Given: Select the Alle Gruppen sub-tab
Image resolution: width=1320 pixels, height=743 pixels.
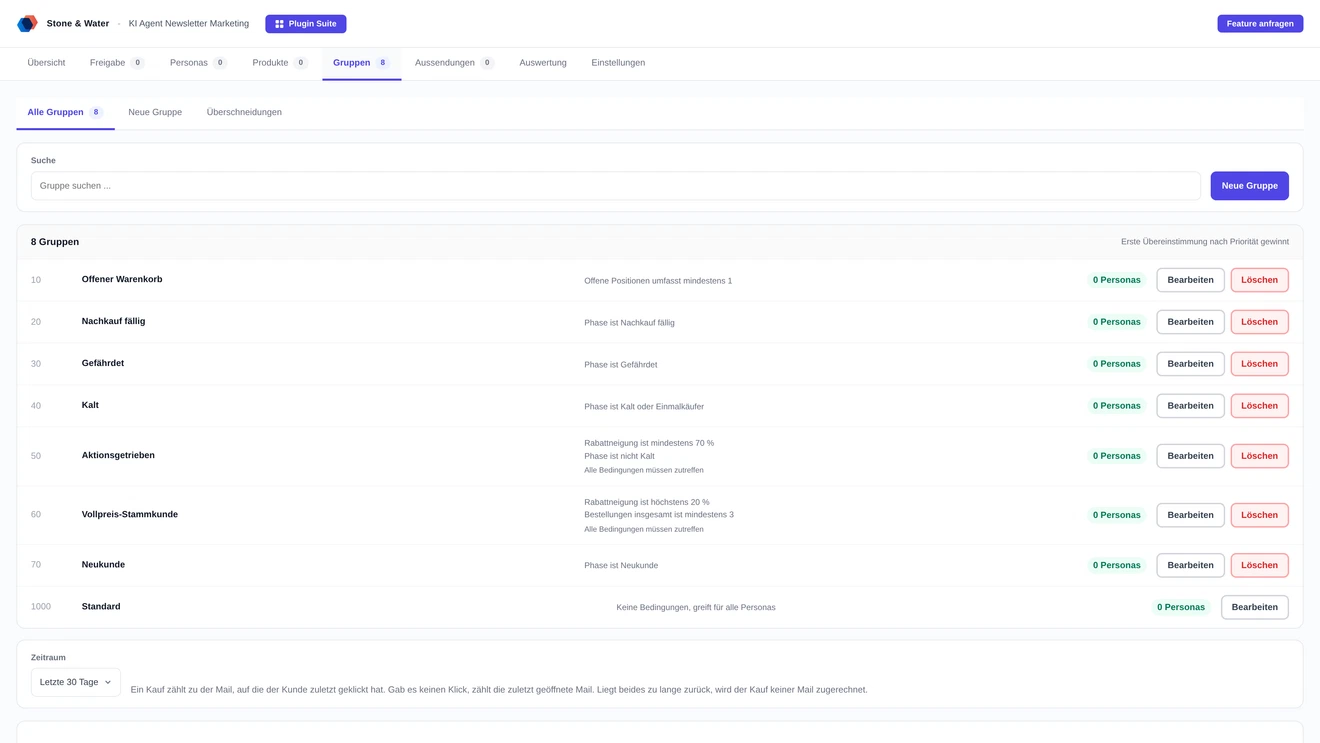Looking at the screenshot, I should 65,113.
